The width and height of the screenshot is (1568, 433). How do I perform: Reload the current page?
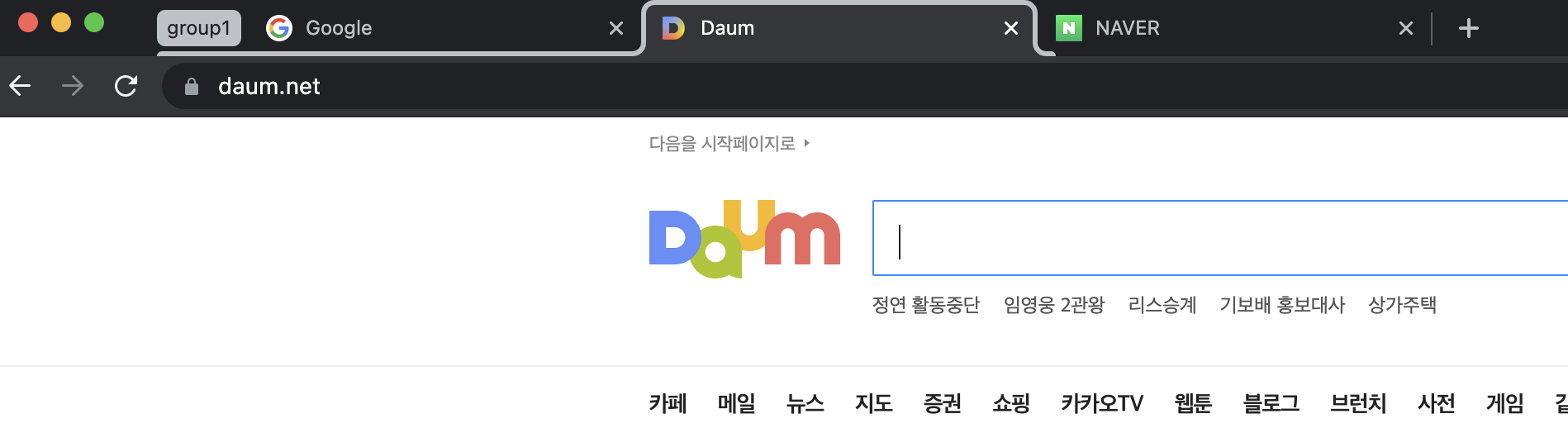[126, 85]
